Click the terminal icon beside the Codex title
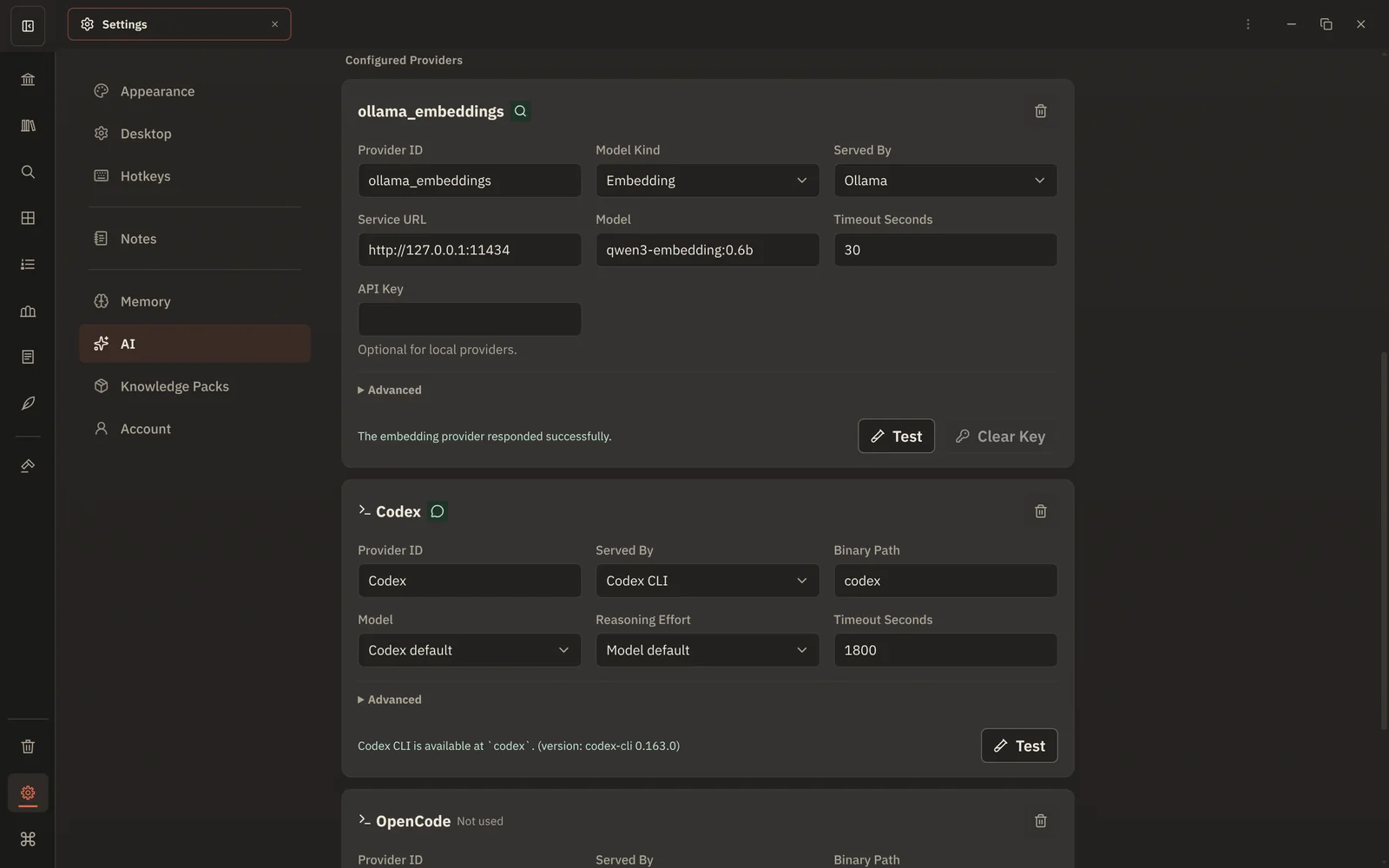1389x868 pixels. tap(365, 510)
